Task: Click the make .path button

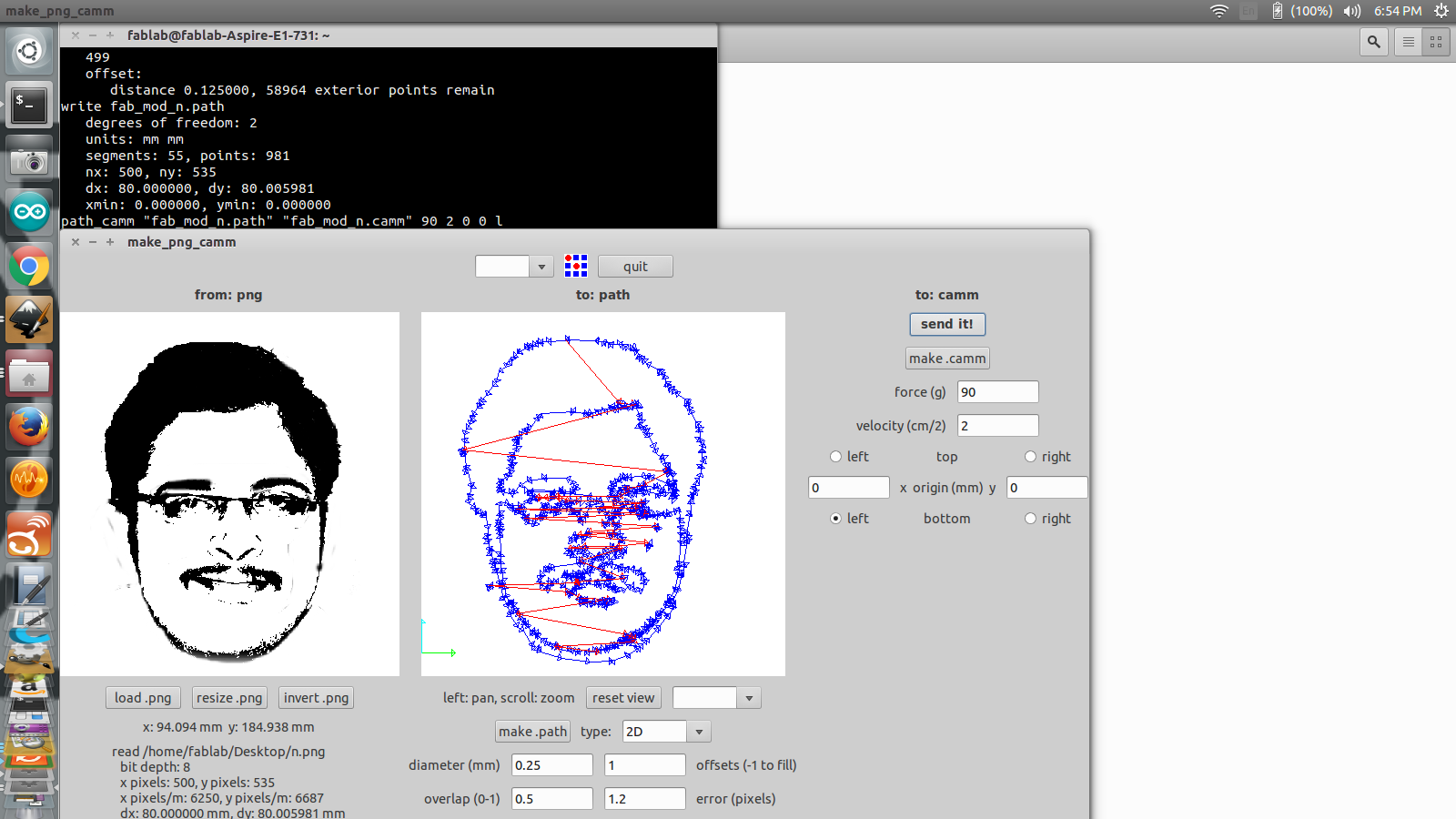Action: pos(532,732)
